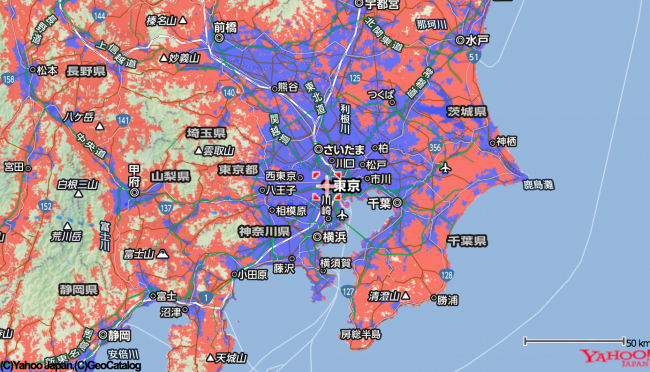
Task: Click the Yahoo Japan GeoCatalog copyright text
Action: [x=70, y=366]
